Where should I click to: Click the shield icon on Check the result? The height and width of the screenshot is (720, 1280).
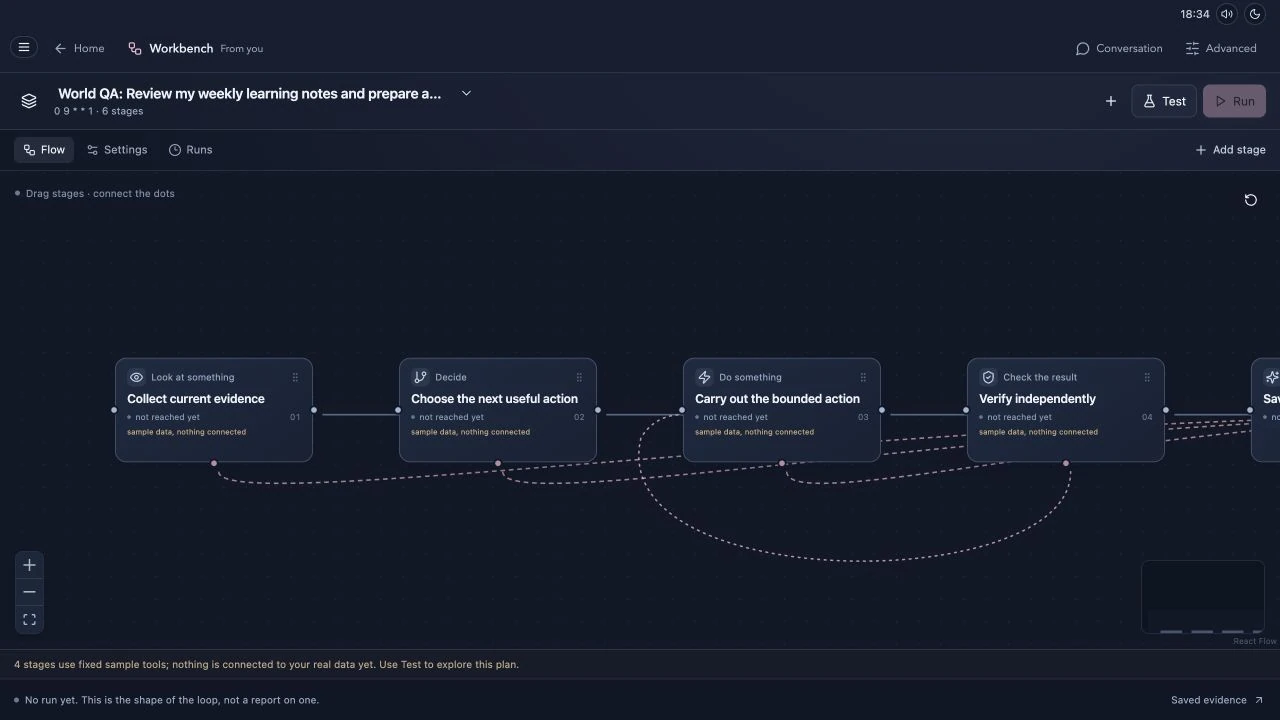[x=988, y=377]
